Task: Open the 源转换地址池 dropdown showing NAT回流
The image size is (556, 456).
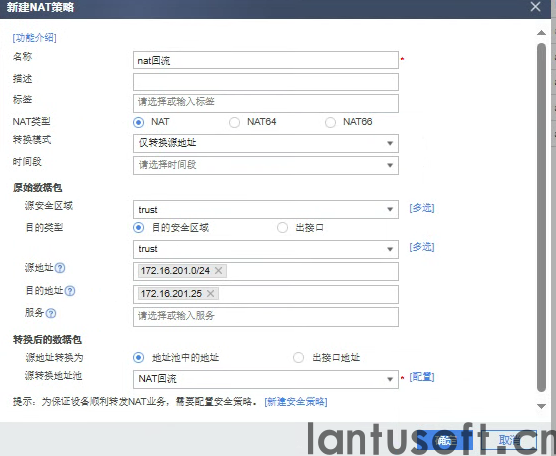Action: point(266,379)
